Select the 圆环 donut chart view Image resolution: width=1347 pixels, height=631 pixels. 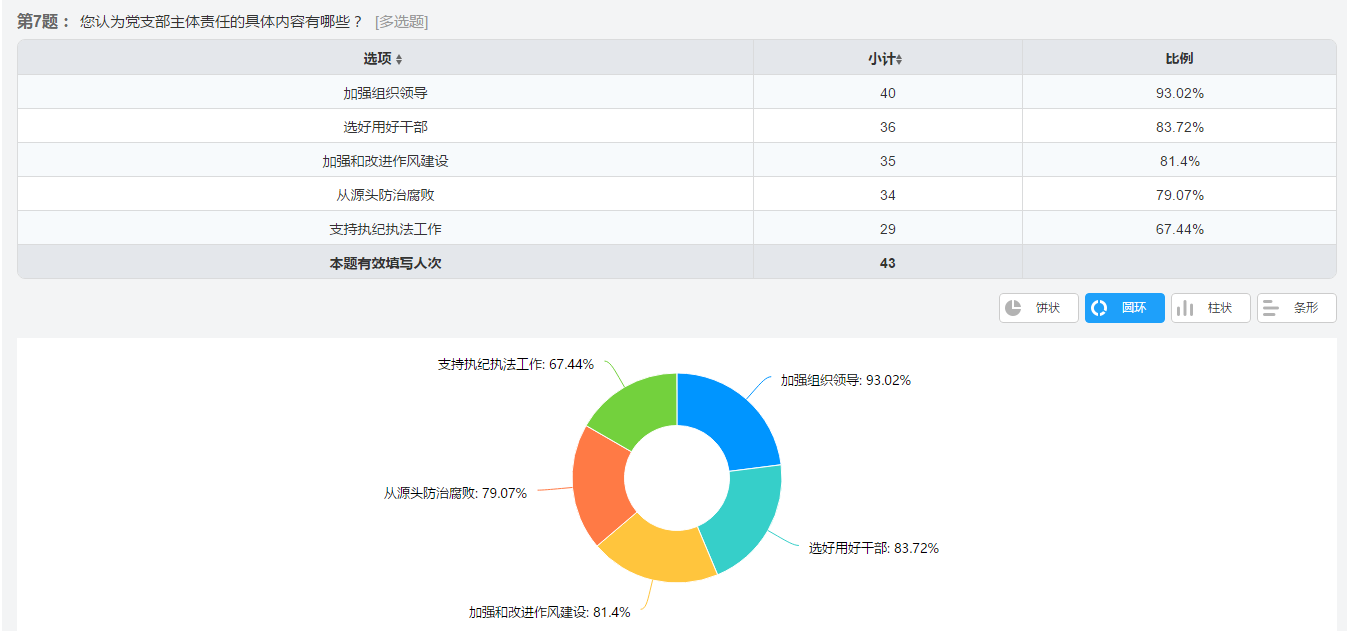(x=1124, y=308)
